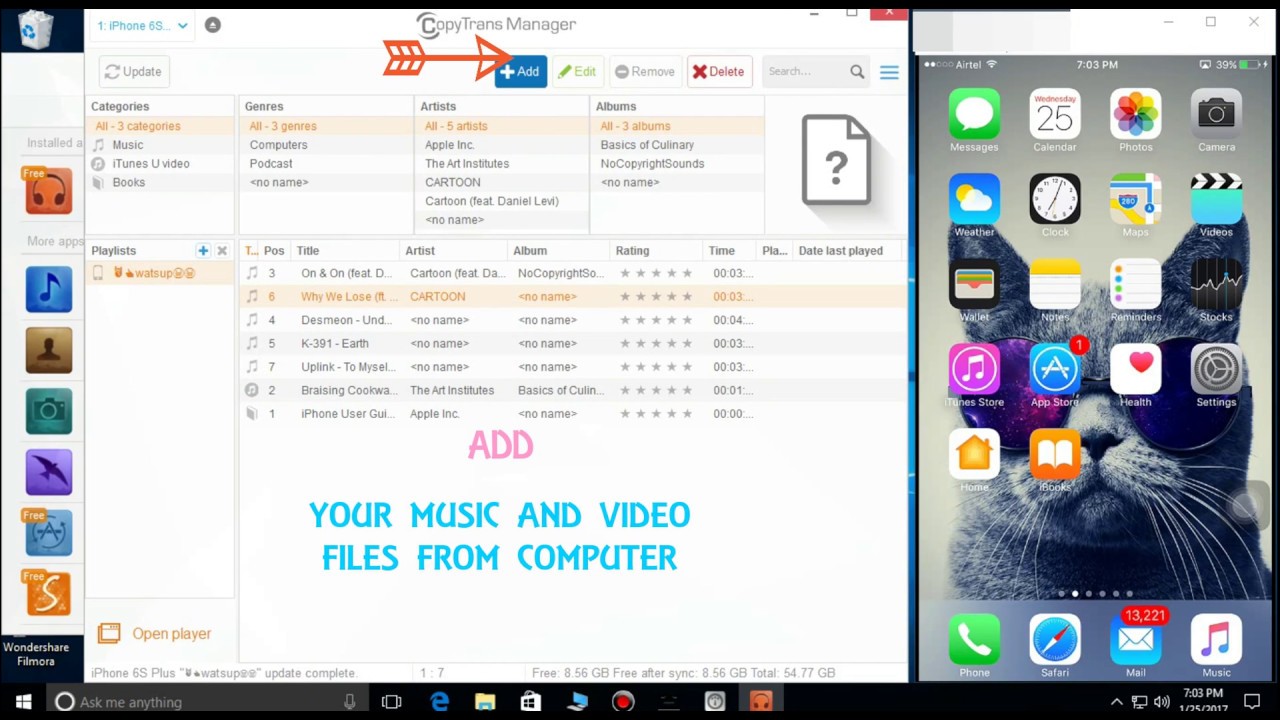This screenshot has width=1280, height=720.
Task: Select All - 3 categories
Action: pos(138,126)
